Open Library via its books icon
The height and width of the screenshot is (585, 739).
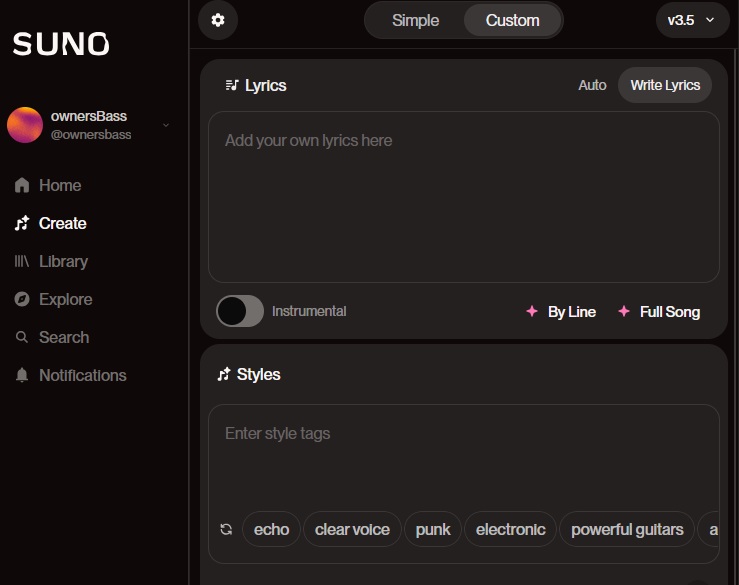pos(22,261)
